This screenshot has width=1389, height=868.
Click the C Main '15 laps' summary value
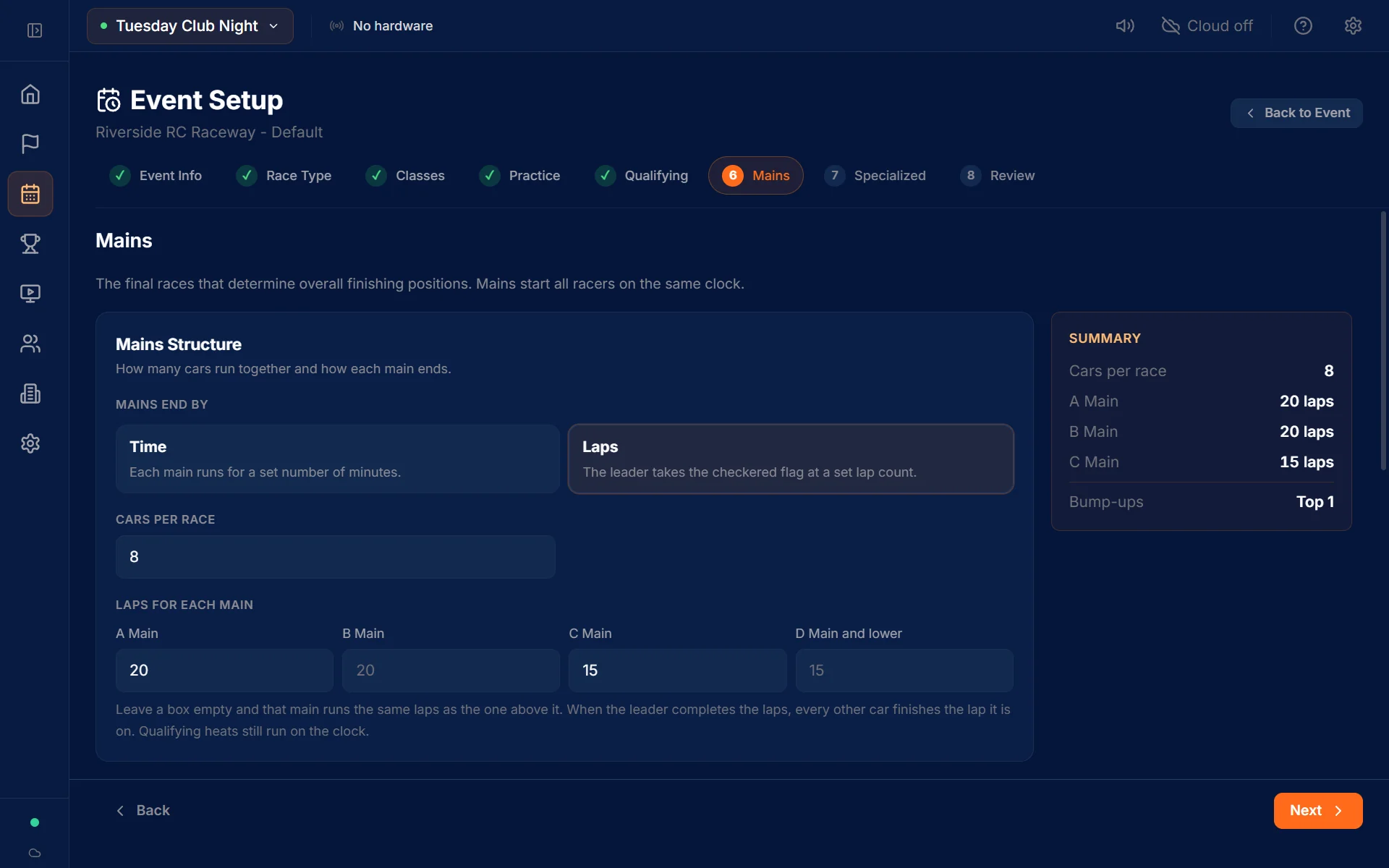pos(1307,462)
